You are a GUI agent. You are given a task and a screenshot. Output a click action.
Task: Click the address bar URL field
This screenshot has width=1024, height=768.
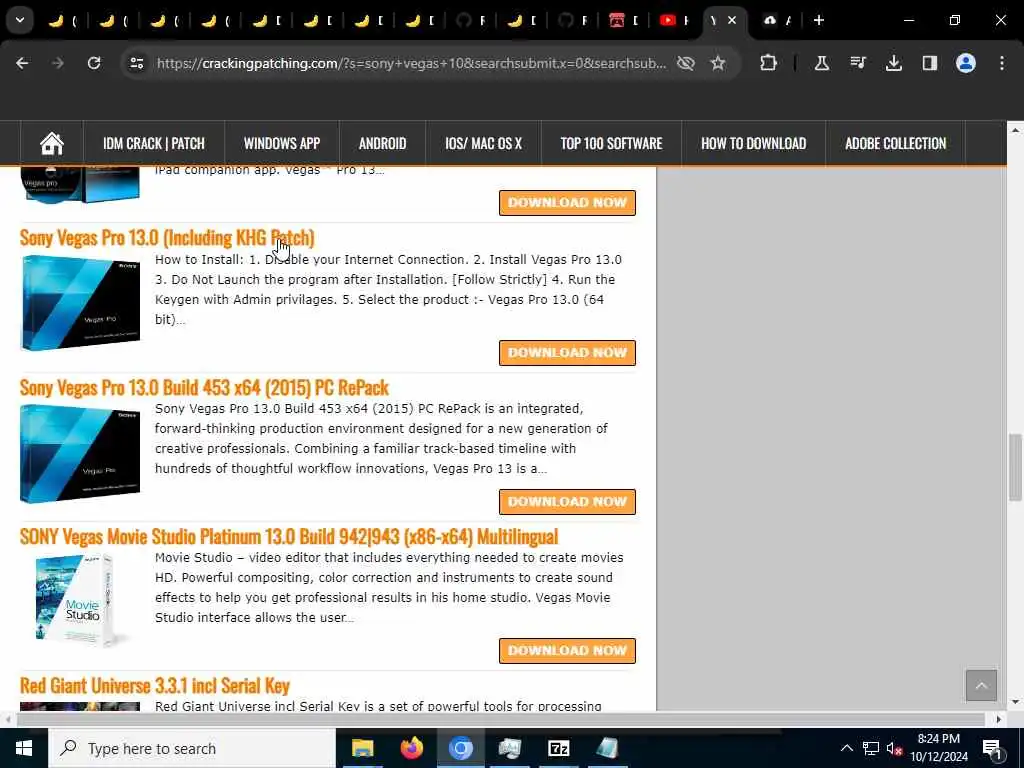411,63
